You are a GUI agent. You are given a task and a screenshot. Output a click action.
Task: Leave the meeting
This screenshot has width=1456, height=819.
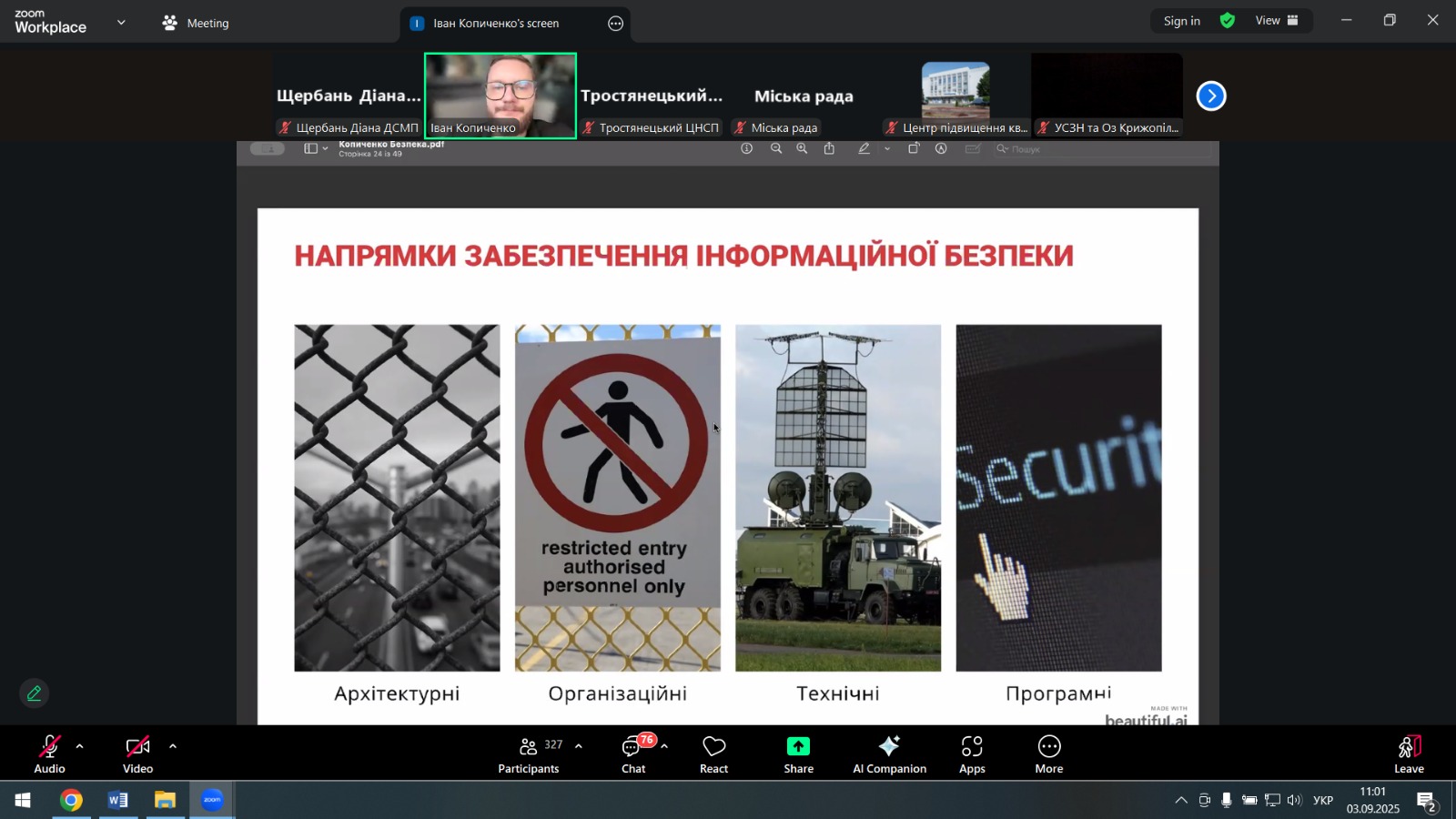tap(1409, 754)
